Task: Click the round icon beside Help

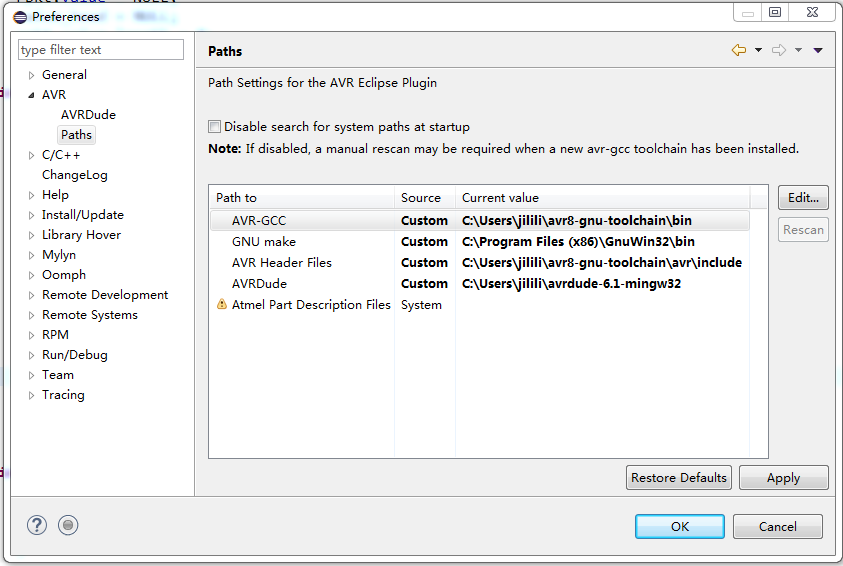Action: pyautogui.click(x=67, y=525)
